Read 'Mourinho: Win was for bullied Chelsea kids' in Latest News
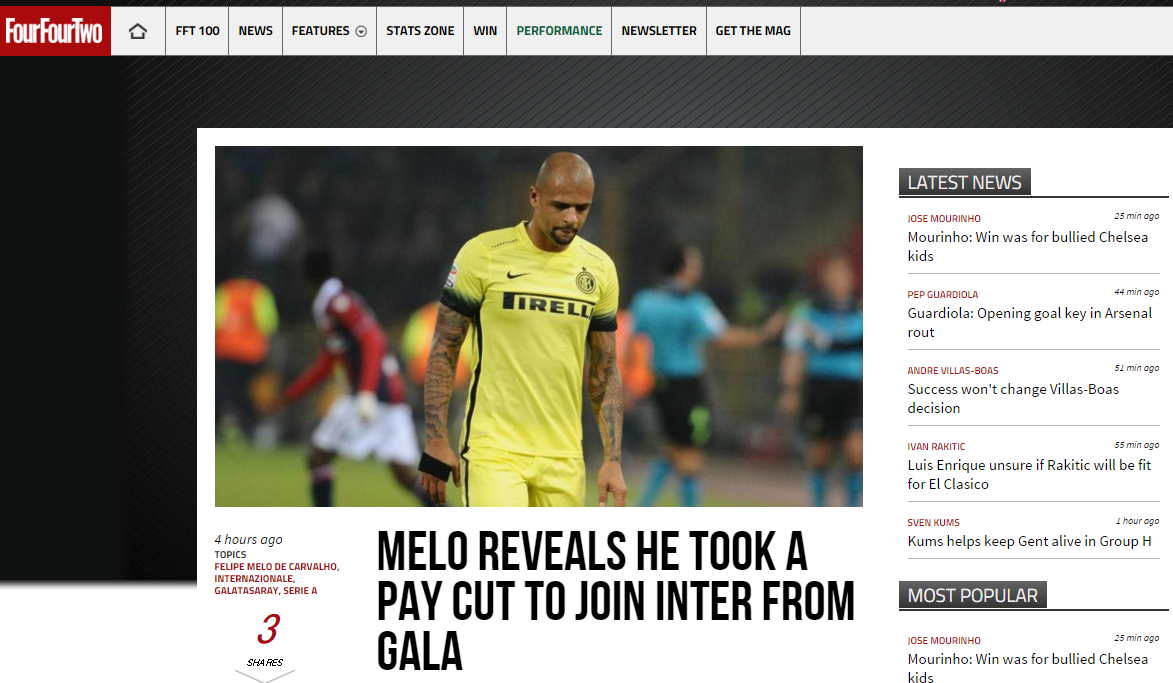Viewport: 1173px width, 683px height. pos(1027,246)
